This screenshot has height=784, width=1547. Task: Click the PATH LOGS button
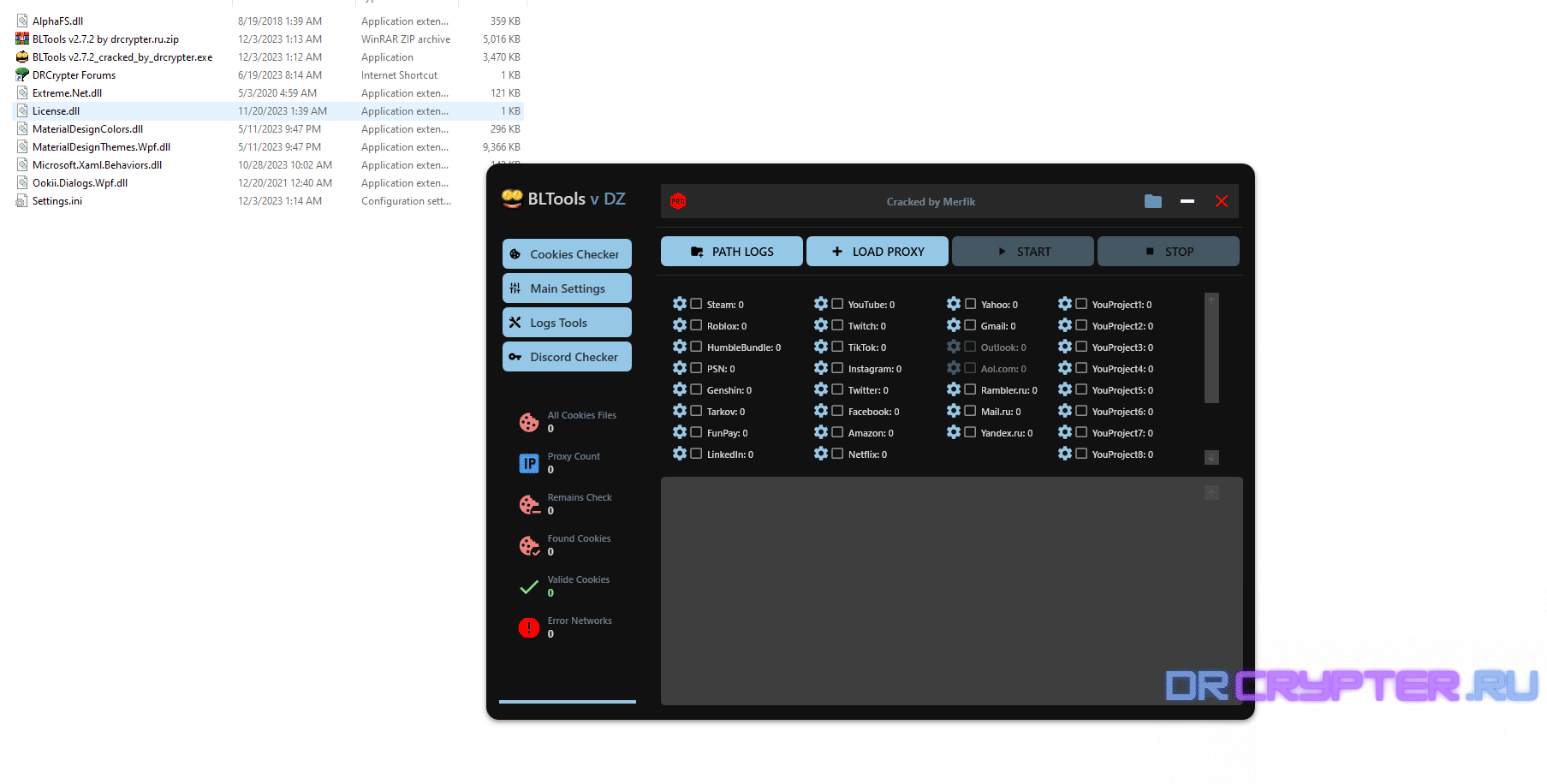pyautogui.click(x=732, y=252)
